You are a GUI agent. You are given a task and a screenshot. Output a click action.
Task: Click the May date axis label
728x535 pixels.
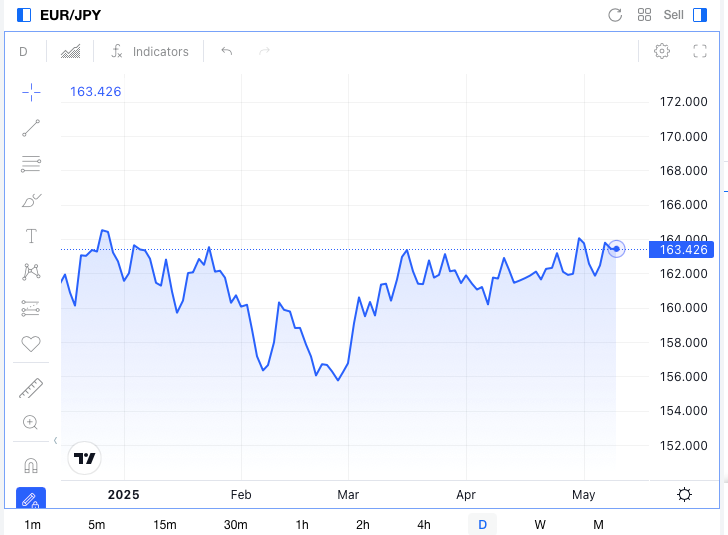point(584,495)
